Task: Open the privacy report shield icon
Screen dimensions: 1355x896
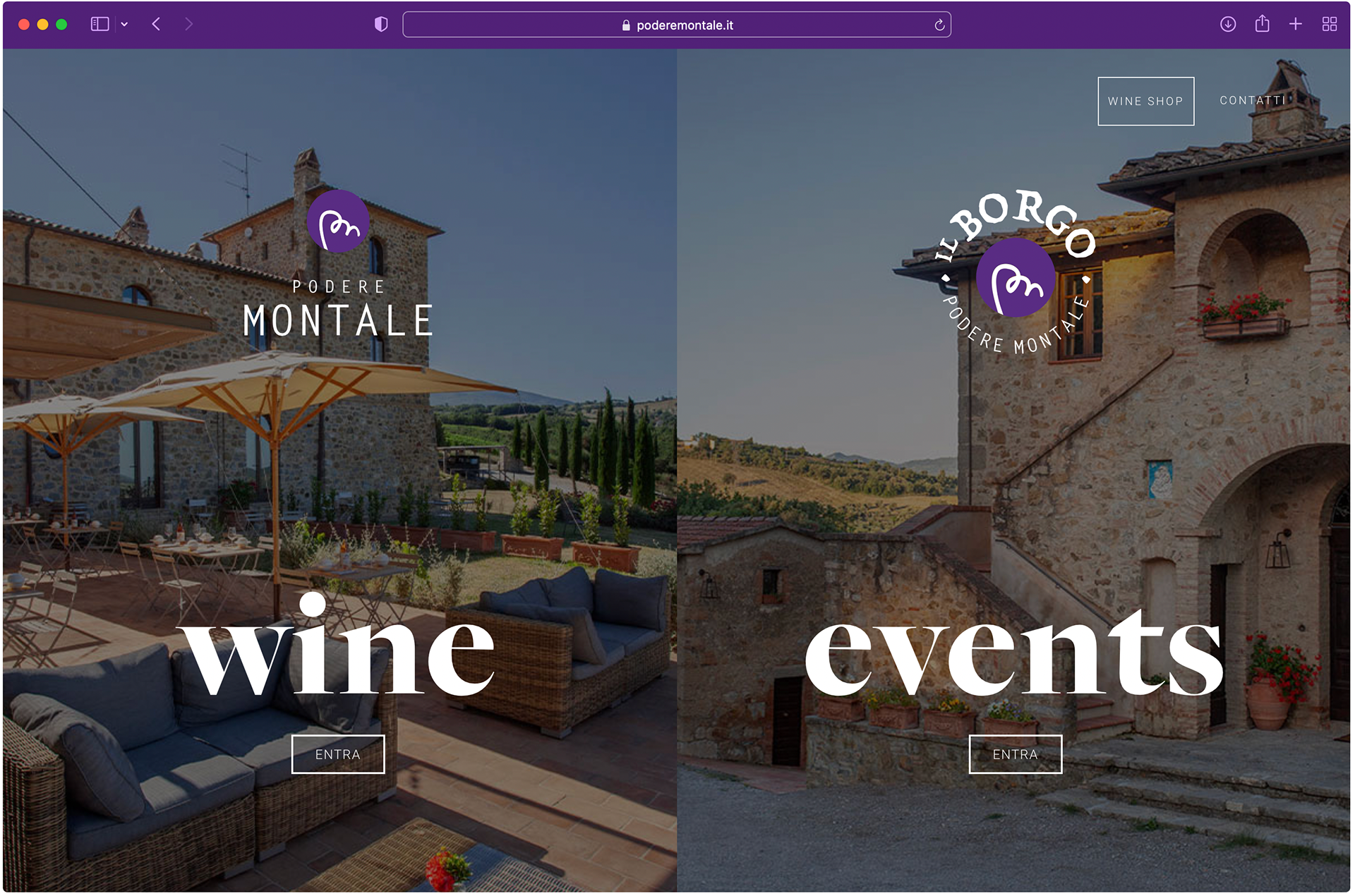Action: point(381,25)
